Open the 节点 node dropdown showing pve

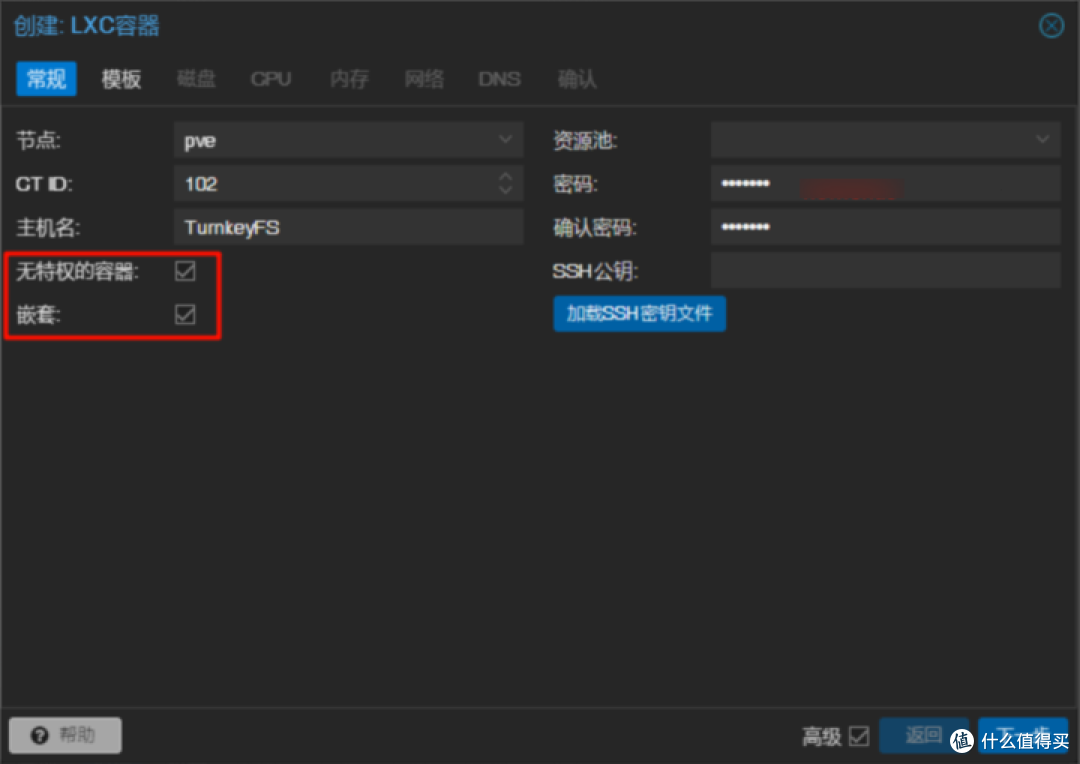coord(348,140)
